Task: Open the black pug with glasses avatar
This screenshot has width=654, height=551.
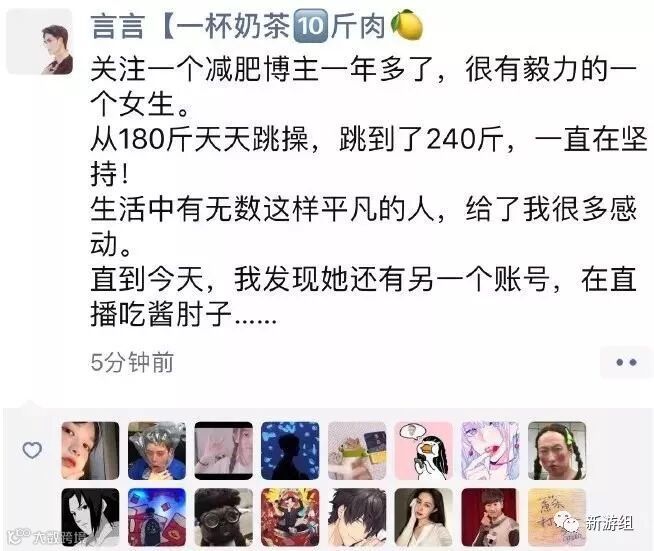Action: coord(224,517)
